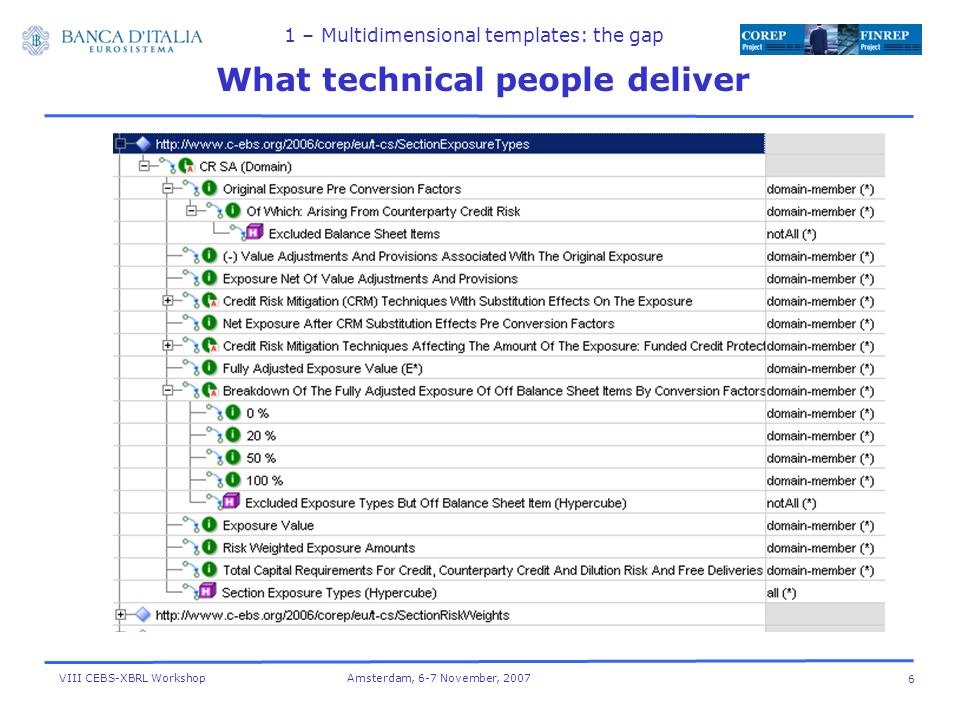Collapse Of Which: Arising From Counterparty Credit Risk
Image resolution: width=960 pixels, height=720 pixels.
tap(191, 211)
